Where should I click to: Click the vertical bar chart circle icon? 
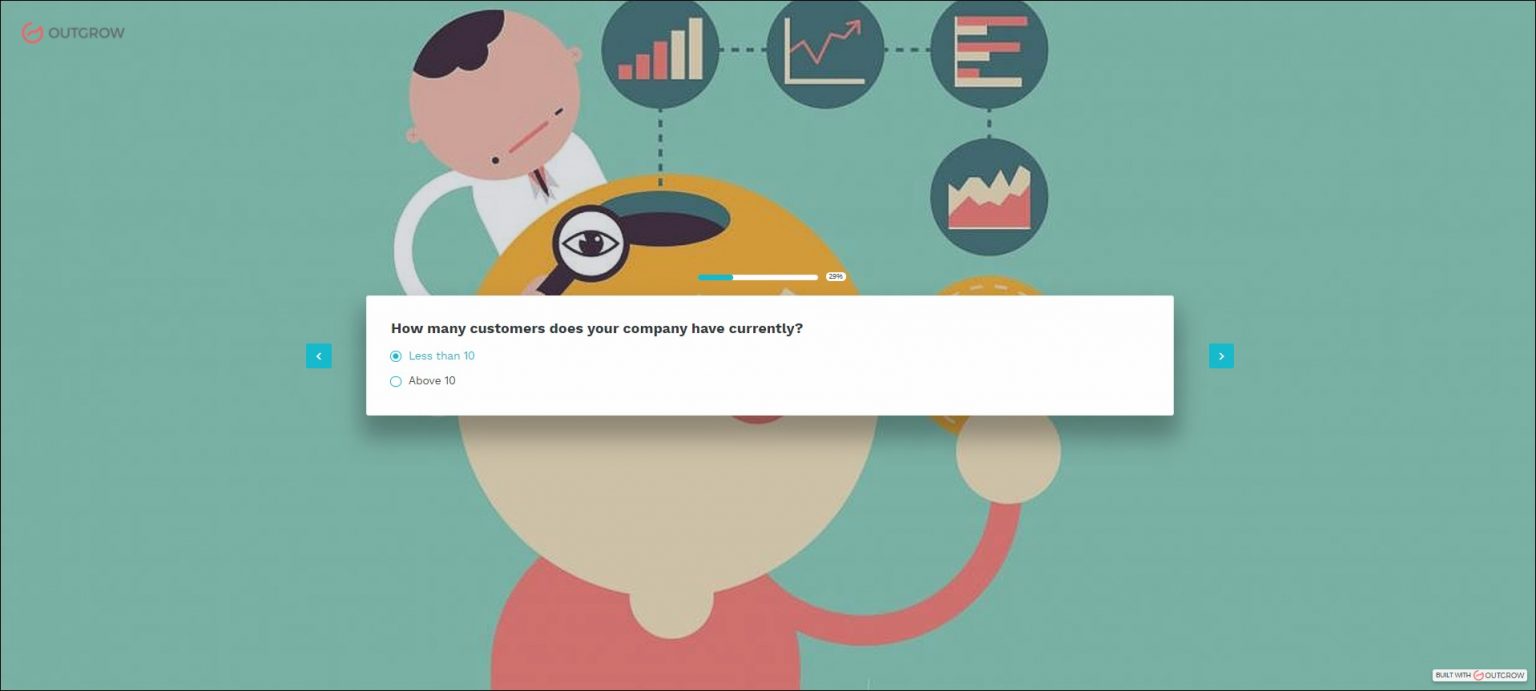pyautogui.click(x=660, y=50)
